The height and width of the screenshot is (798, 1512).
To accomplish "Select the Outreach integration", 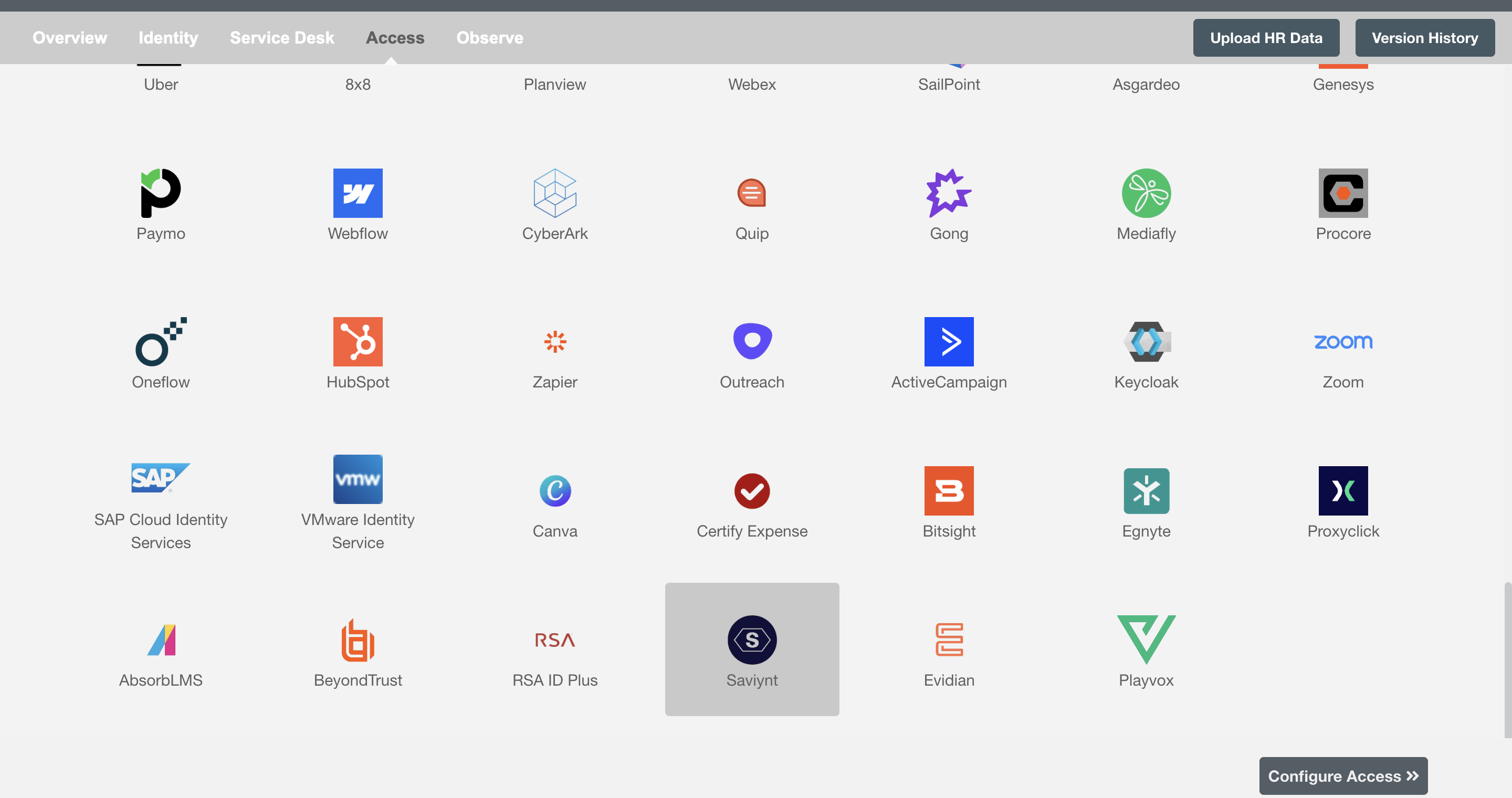I will pyautogui.click(x=752, y=352).
